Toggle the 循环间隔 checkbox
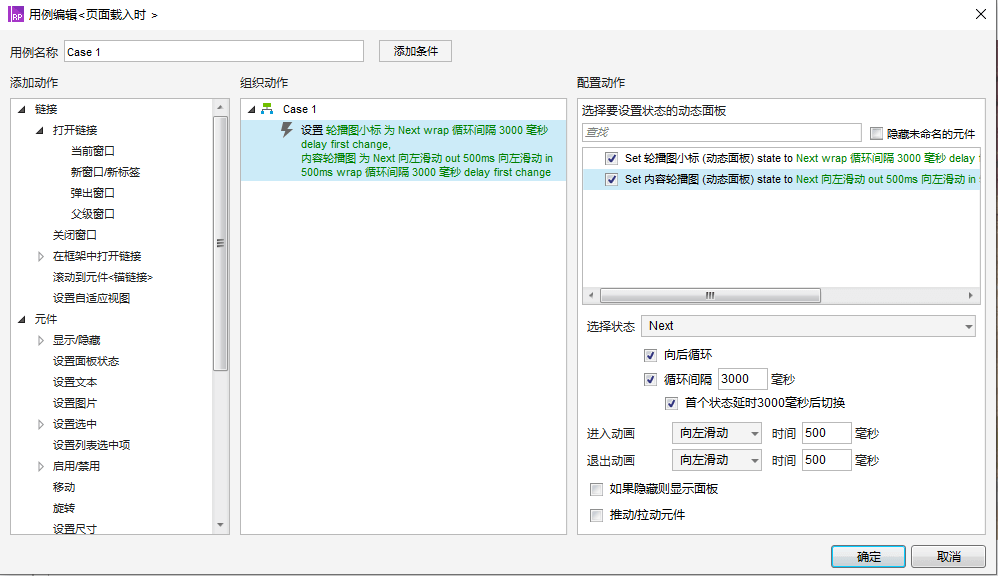The height and width of the screenshot is (576, 998). click(x=650, y=379)
